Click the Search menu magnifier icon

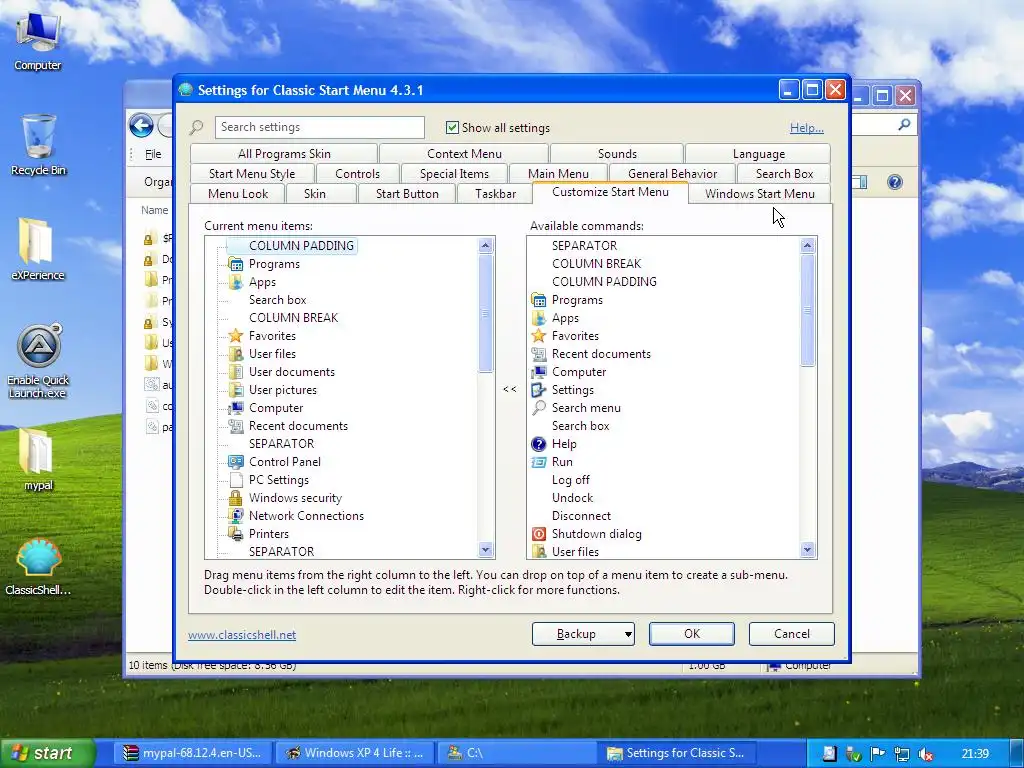point(539,408)
